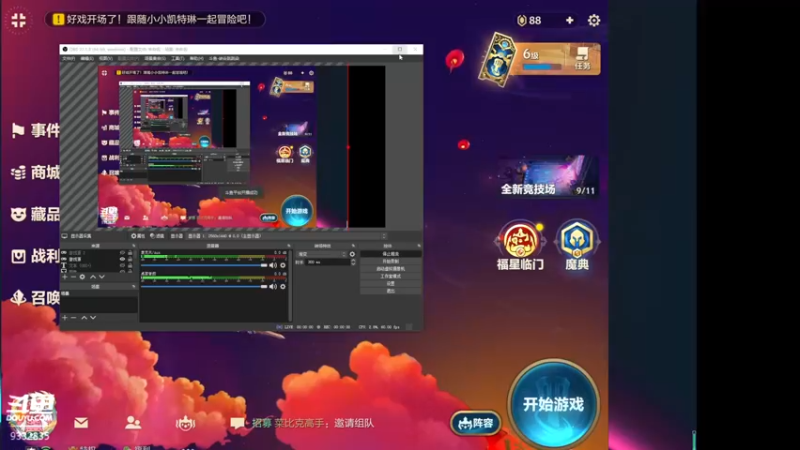Pop out the sources dock panel

click(x=134, y=246)
